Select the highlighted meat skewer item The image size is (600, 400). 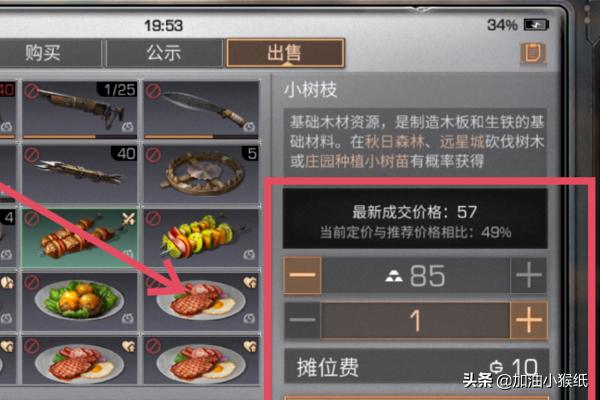click(x=80, y=238)
